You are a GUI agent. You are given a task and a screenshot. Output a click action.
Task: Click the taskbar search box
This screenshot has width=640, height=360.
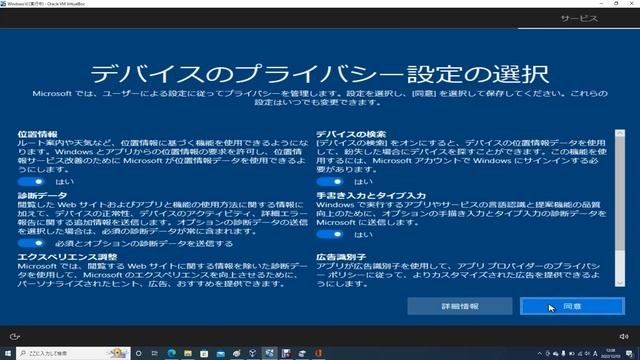[73, 353]
